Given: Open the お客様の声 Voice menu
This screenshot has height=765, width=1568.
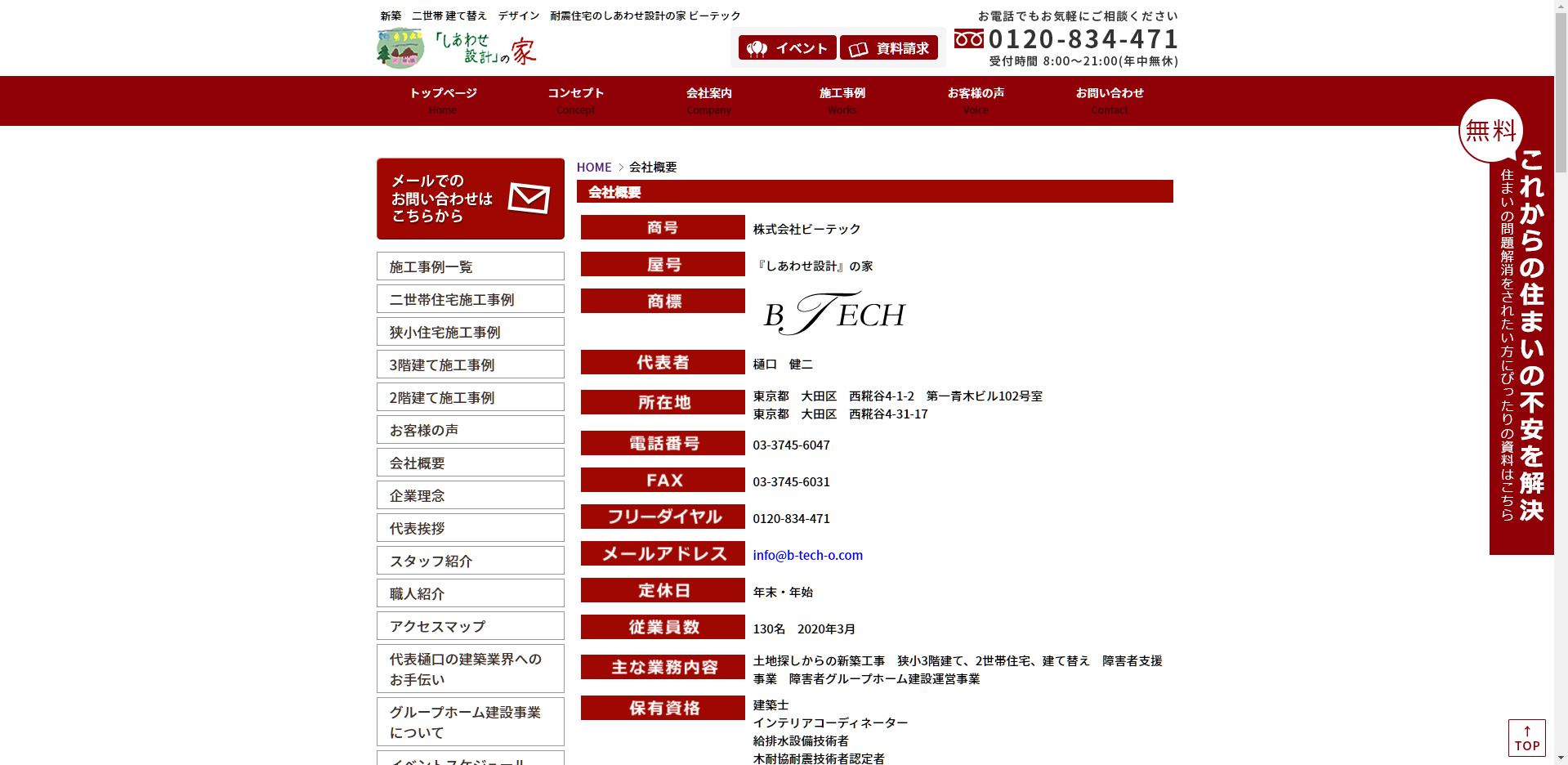Looking at the screenshot, I should coord(976,101).
